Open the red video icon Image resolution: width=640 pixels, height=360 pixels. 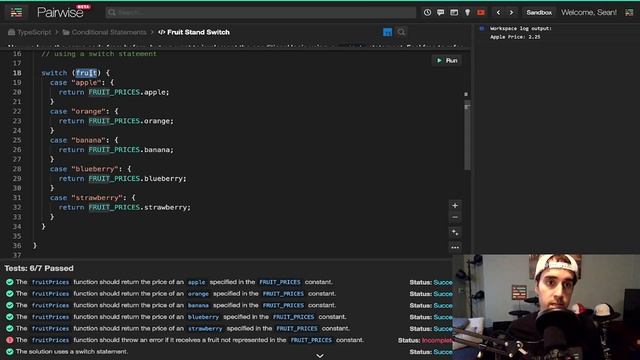pyautogui.click(x=481, y=13)
